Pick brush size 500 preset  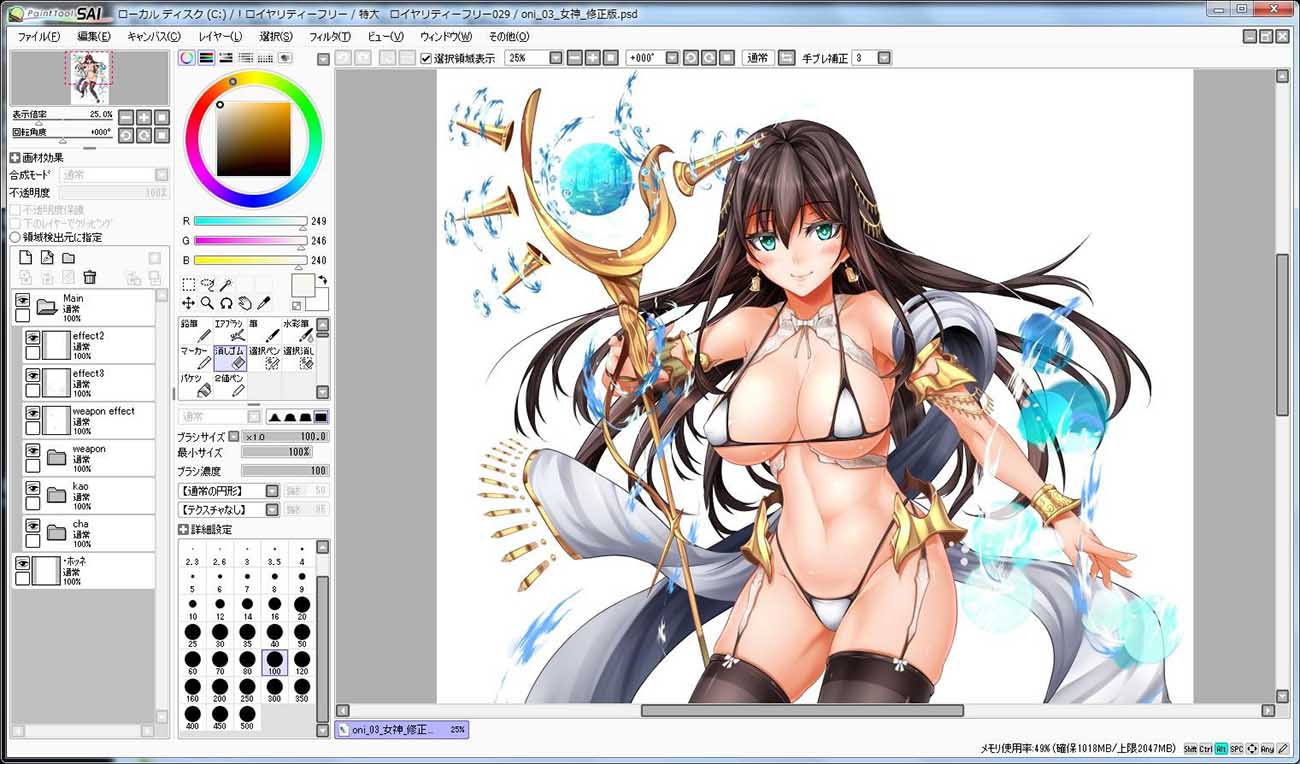click(x=247, y=716)
